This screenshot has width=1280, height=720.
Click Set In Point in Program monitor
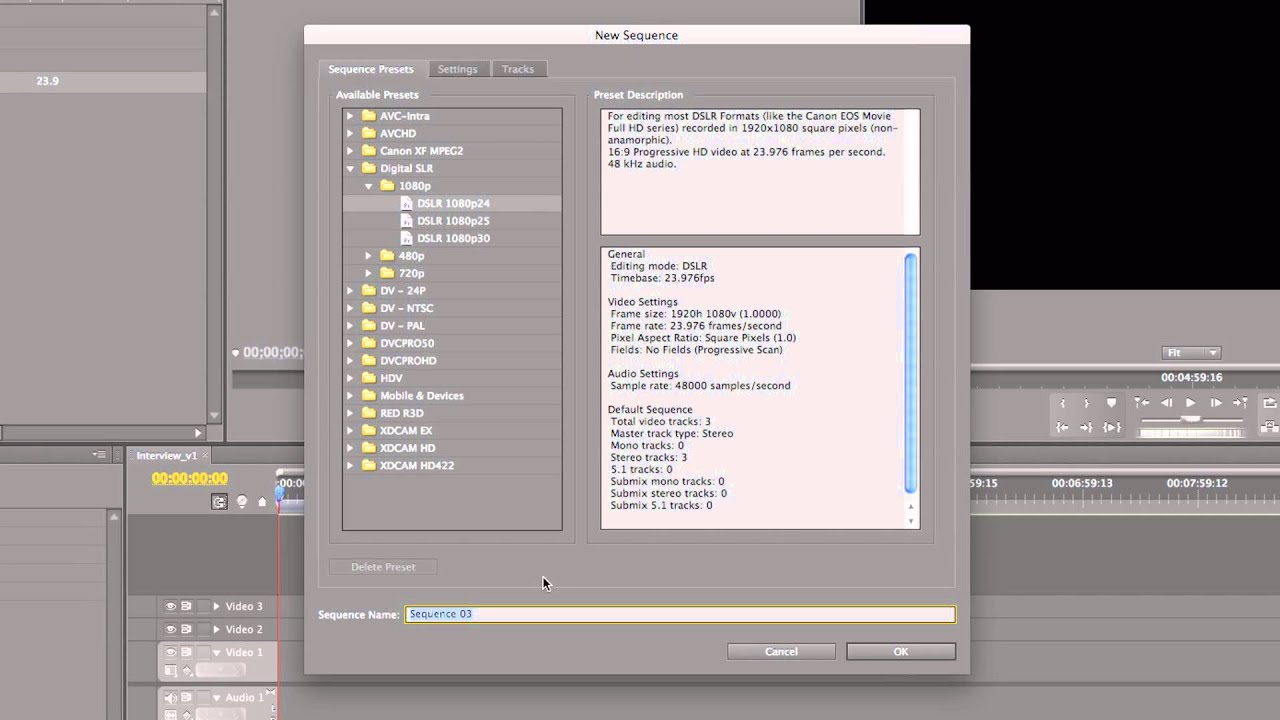coord(1062,403)
